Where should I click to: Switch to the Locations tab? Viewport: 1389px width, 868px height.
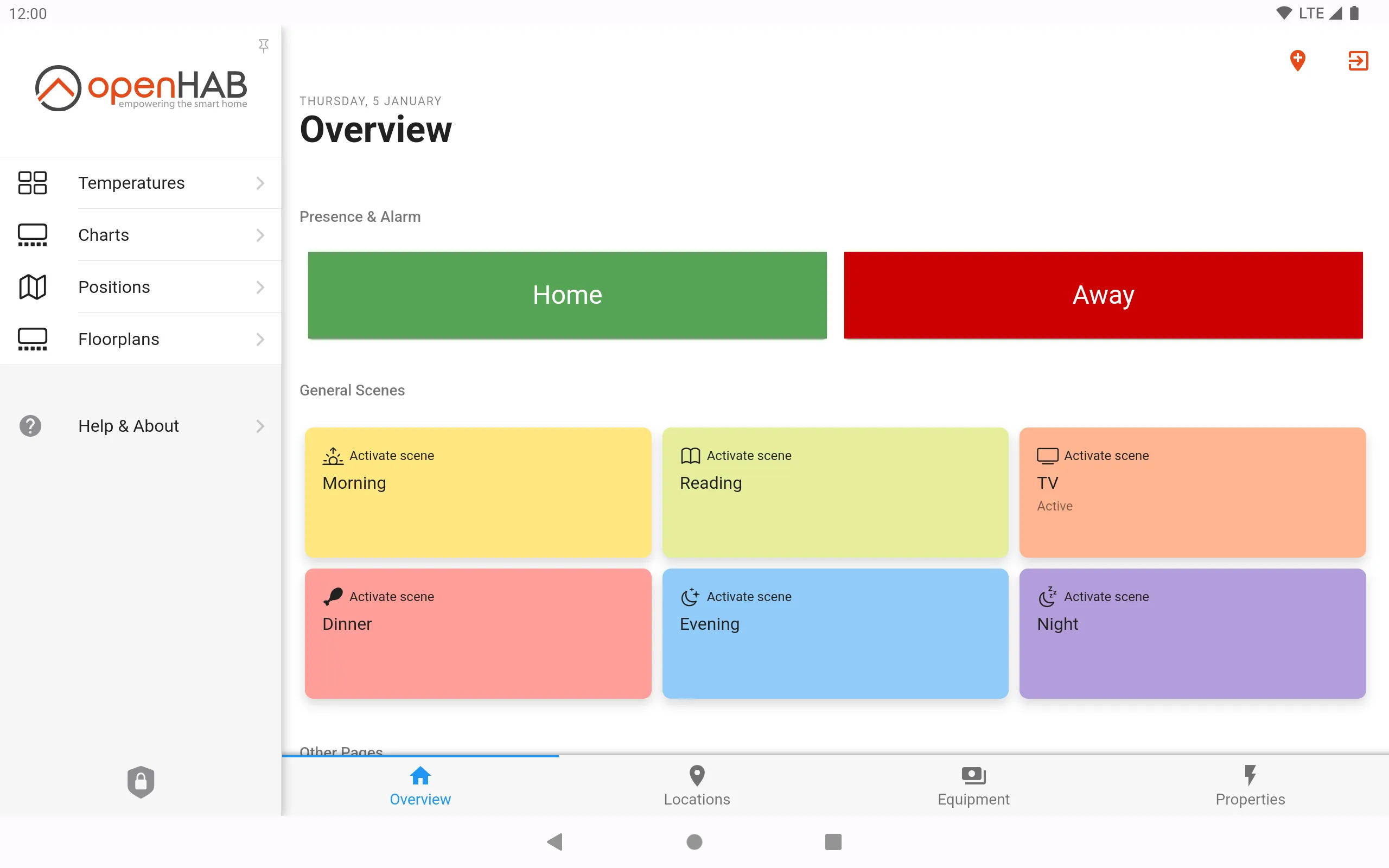[x=697, y=785]
